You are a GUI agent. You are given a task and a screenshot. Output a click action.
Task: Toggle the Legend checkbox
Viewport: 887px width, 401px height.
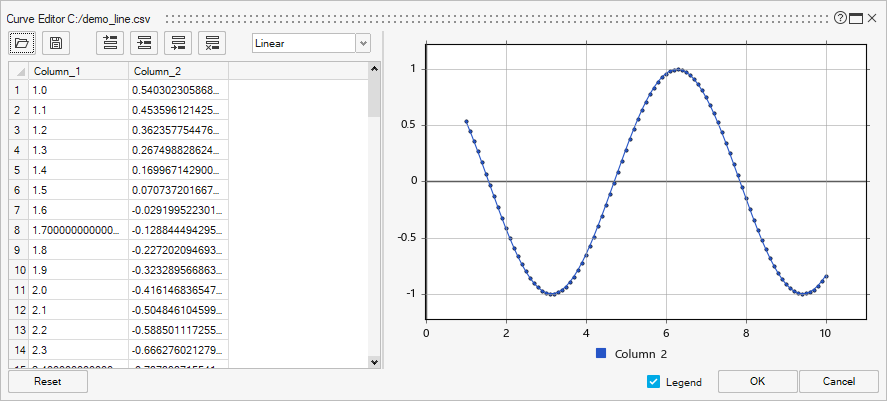pyautogui.click(x=654, y=382)
